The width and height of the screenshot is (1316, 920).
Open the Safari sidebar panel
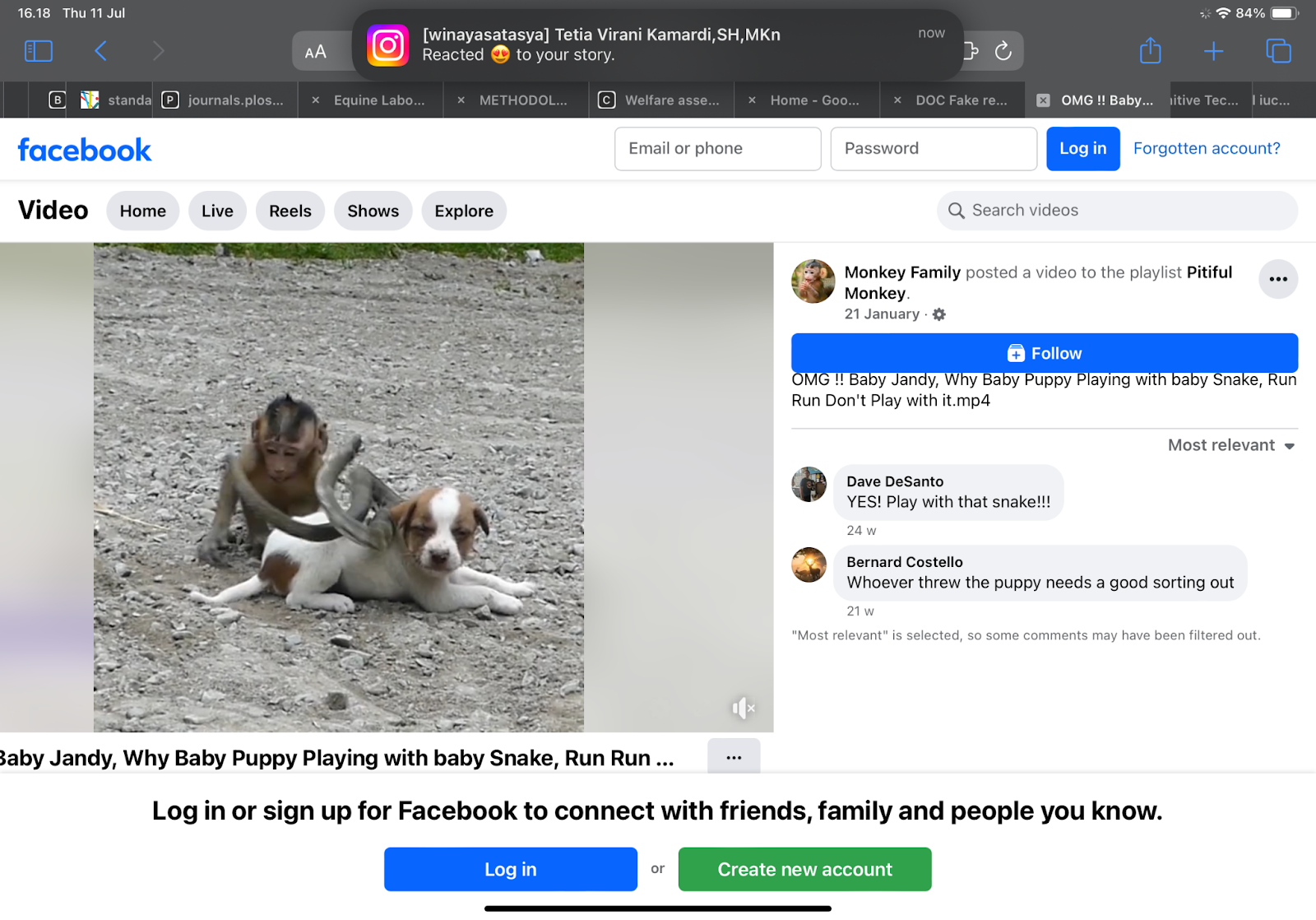39,51
